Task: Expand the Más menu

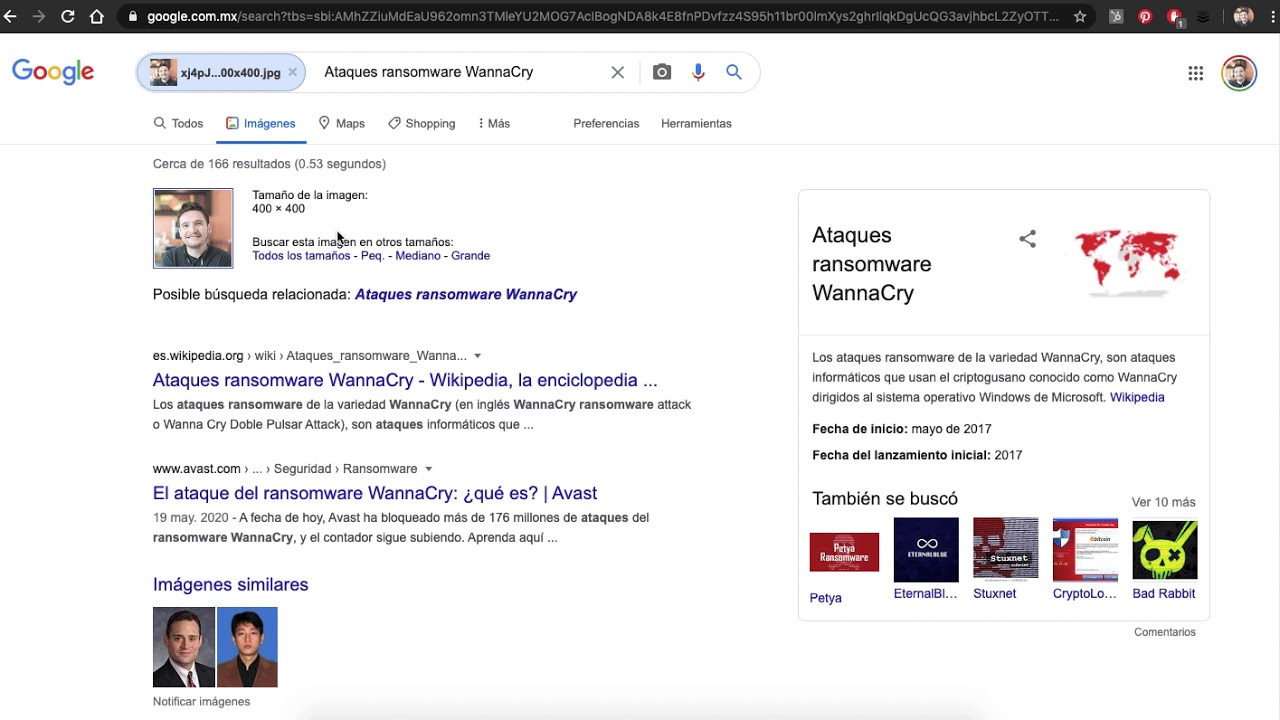Action: pos(494,123)
